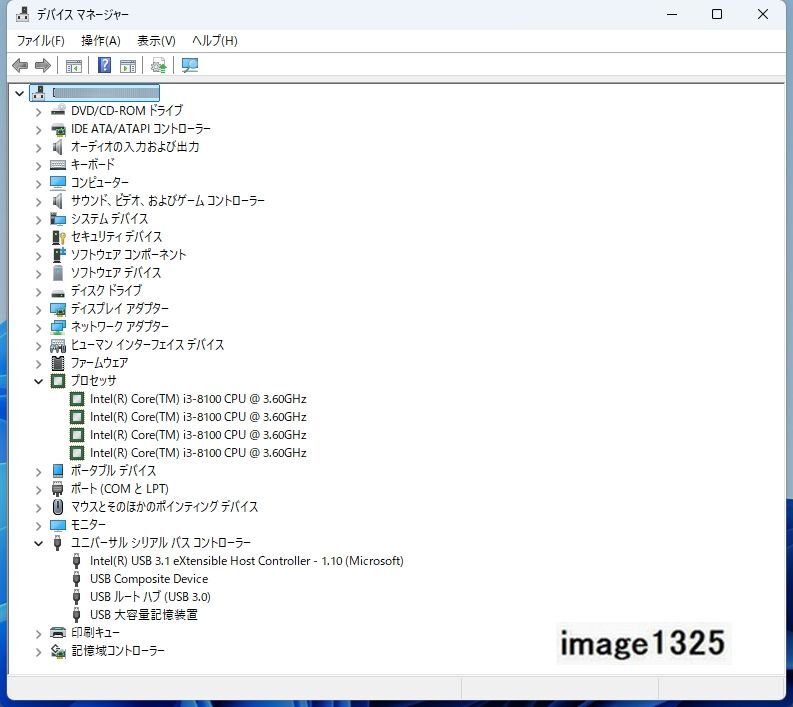Click the サウンド、ビデオ speaker icon
Viewport: 793px width, 707px height.
coord(58,201)
